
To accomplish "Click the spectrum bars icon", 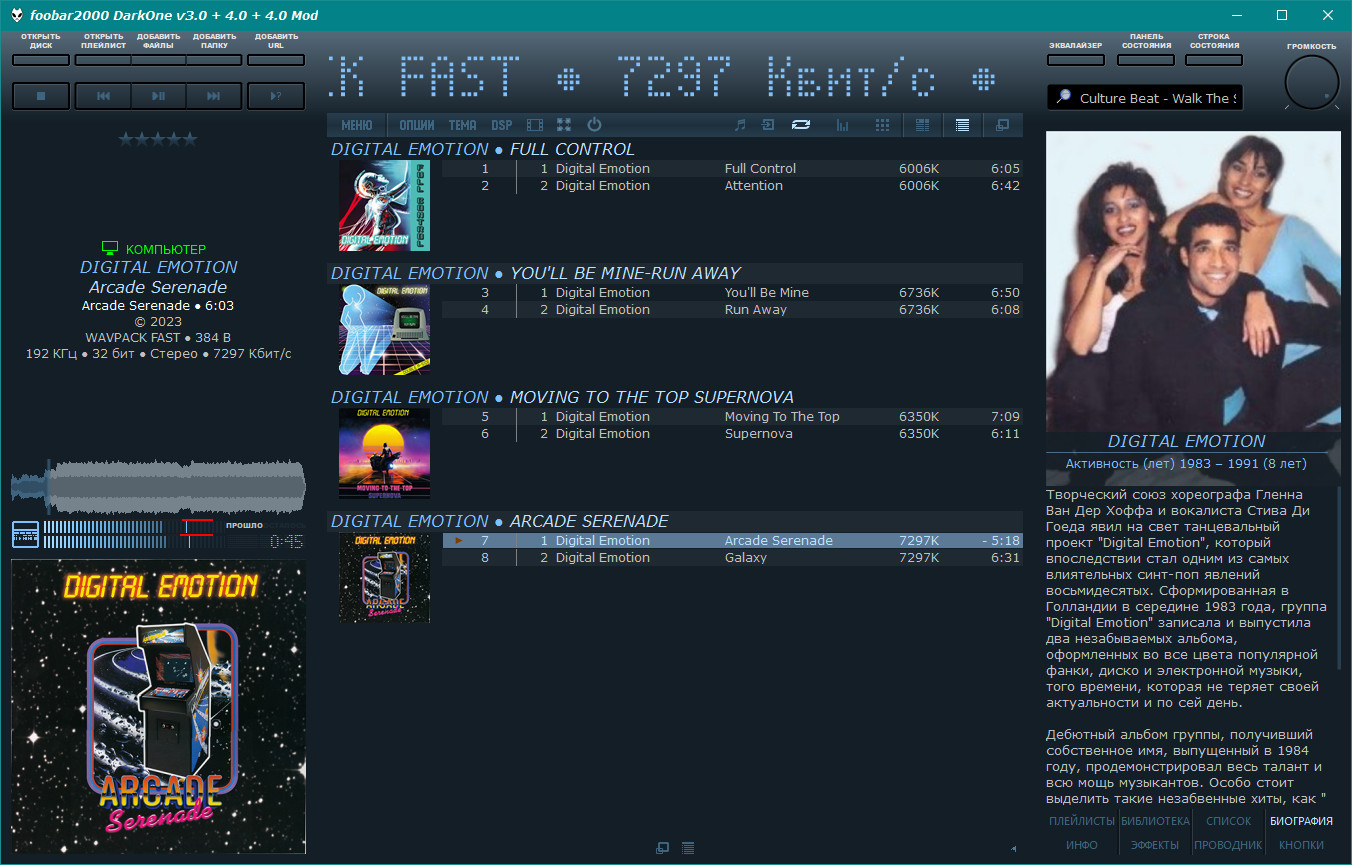I will [843, 125].
